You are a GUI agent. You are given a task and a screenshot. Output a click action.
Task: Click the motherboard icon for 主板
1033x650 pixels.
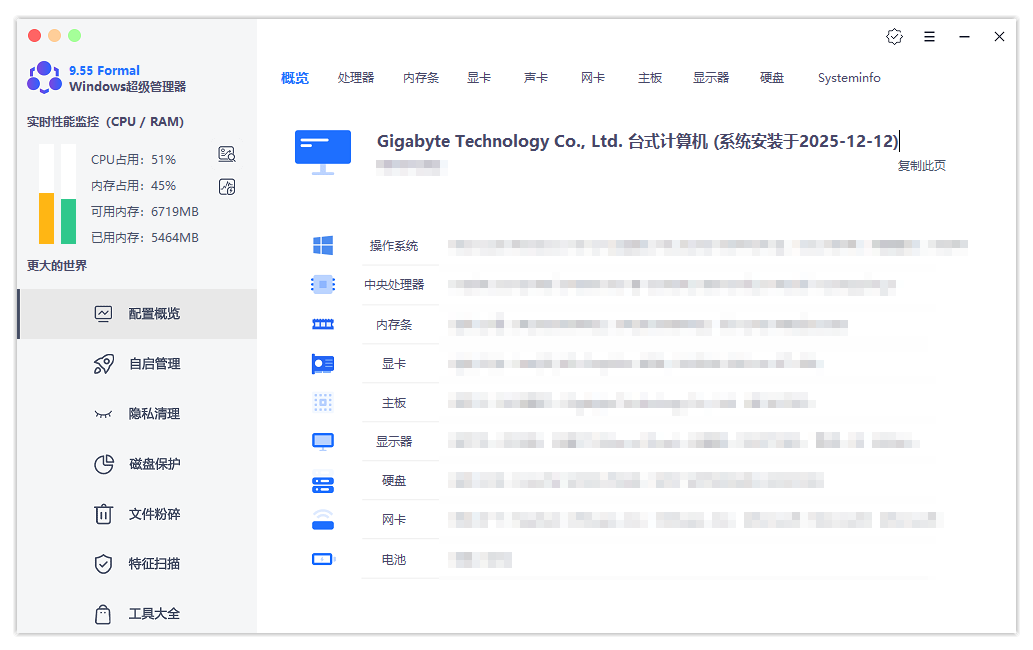323,402
